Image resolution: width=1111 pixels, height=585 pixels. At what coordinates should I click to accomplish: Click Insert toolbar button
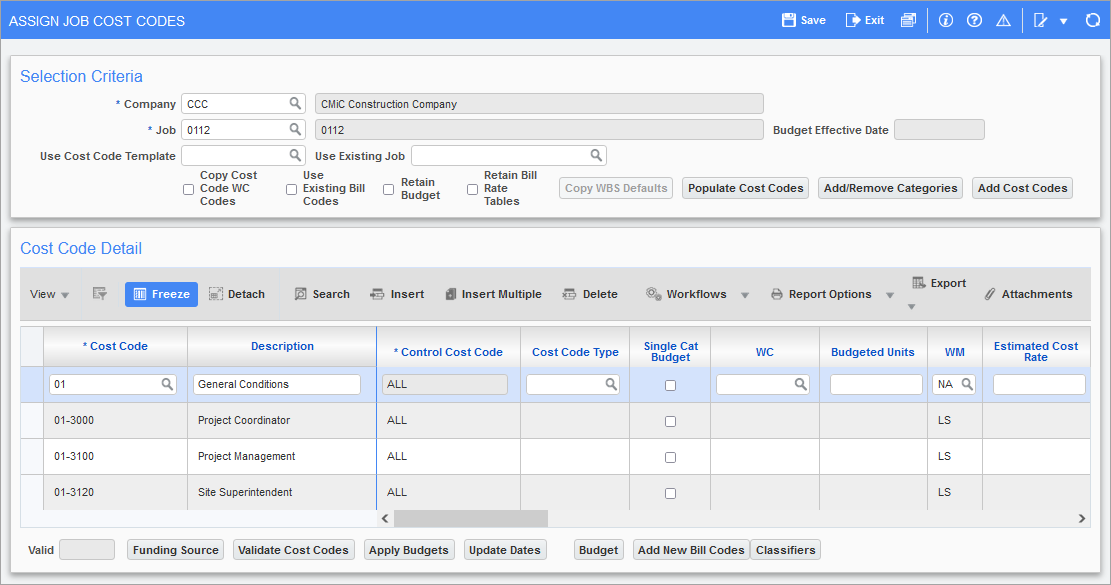[x=397, y=294]
